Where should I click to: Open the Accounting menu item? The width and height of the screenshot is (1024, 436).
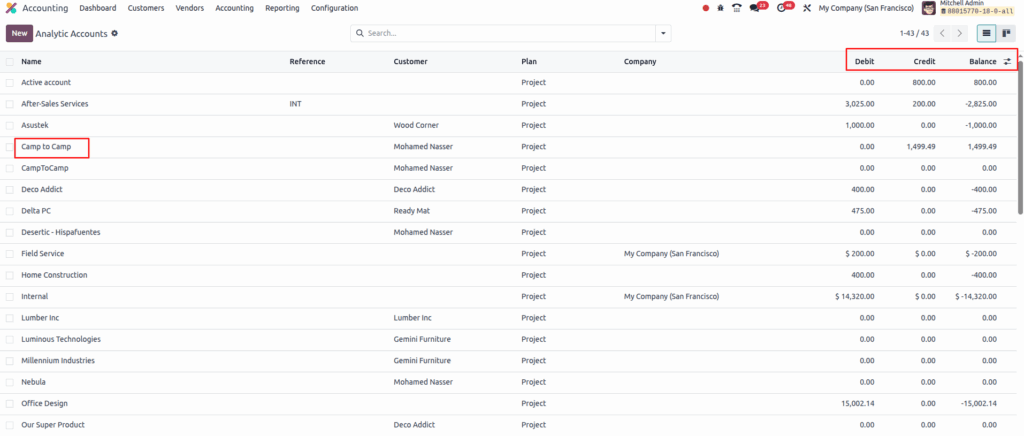234,8
